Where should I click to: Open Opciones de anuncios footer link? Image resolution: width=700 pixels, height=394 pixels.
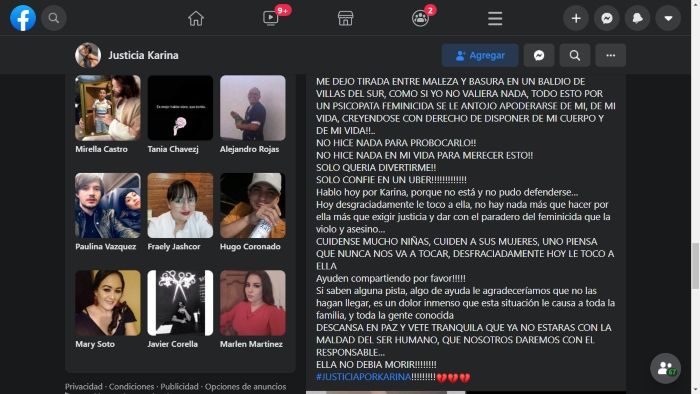coord(246,386)
